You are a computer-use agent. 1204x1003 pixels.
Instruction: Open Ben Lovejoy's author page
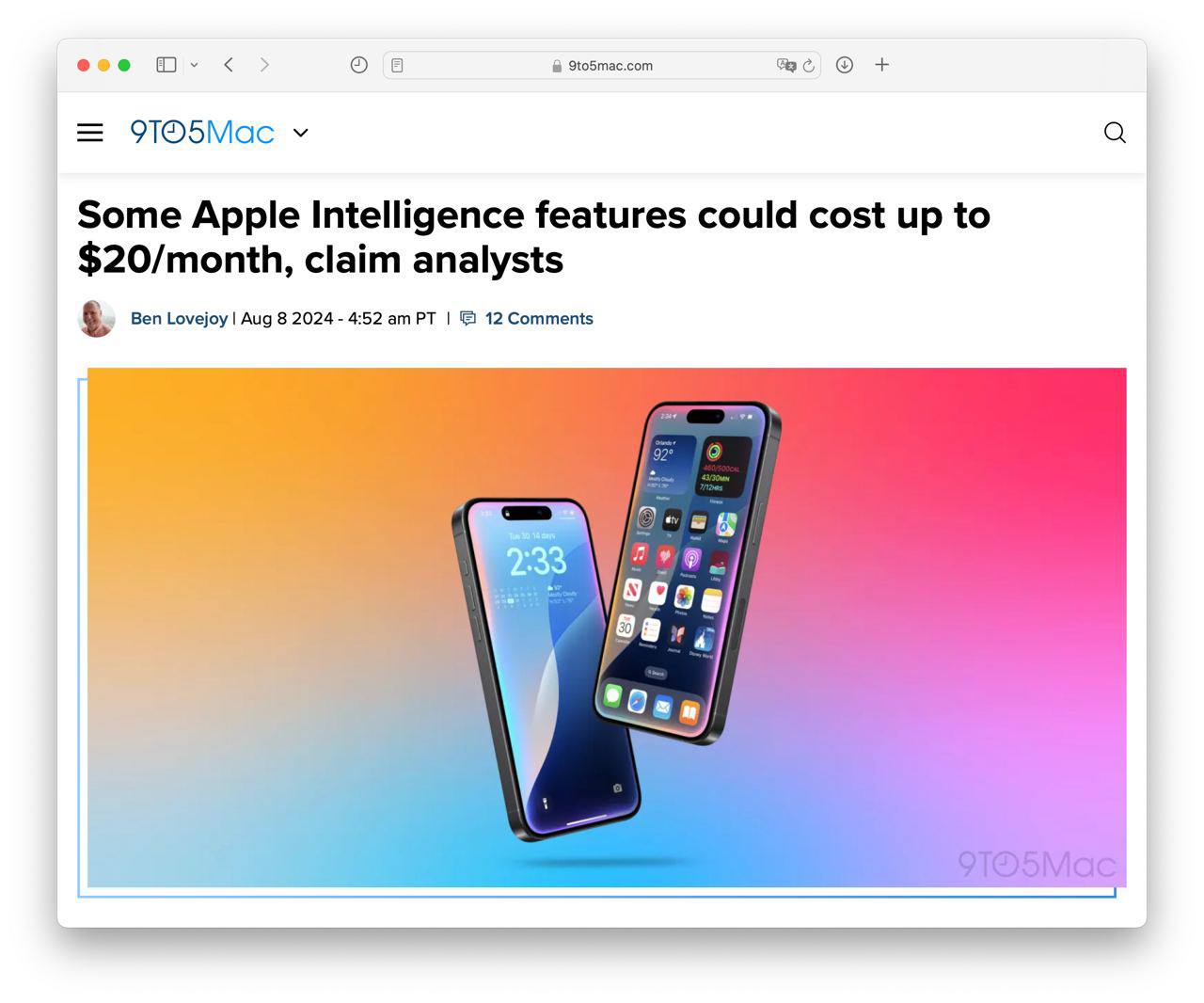pos(179,319)
